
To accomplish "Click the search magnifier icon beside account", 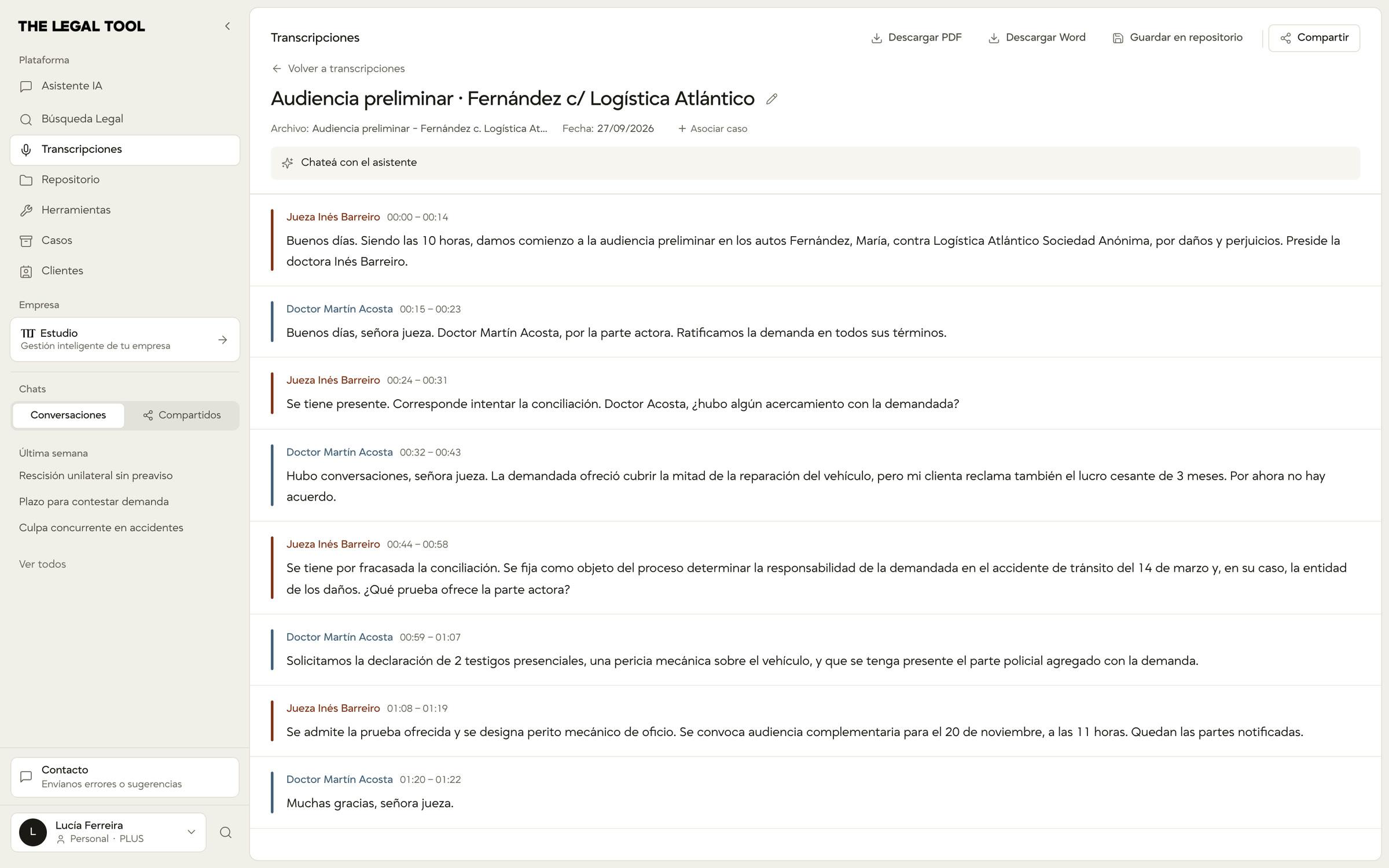I will point(226,833).
